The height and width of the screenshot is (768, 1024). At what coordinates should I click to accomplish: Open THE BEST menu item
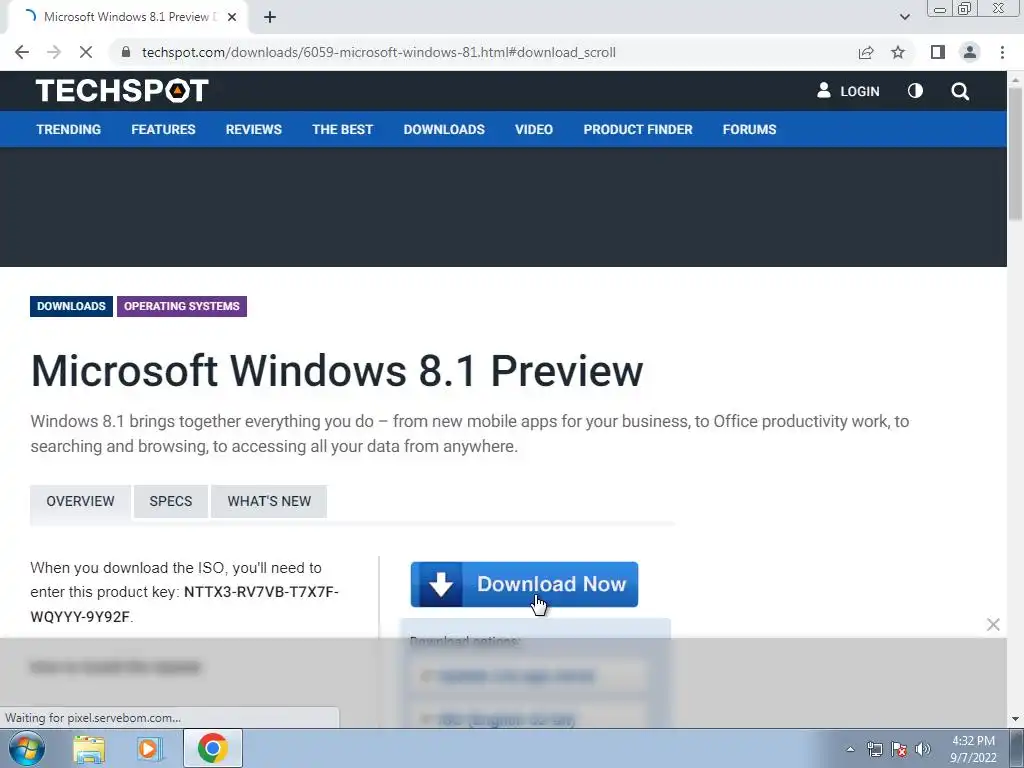pyautogui.click(x=342, y=129)
